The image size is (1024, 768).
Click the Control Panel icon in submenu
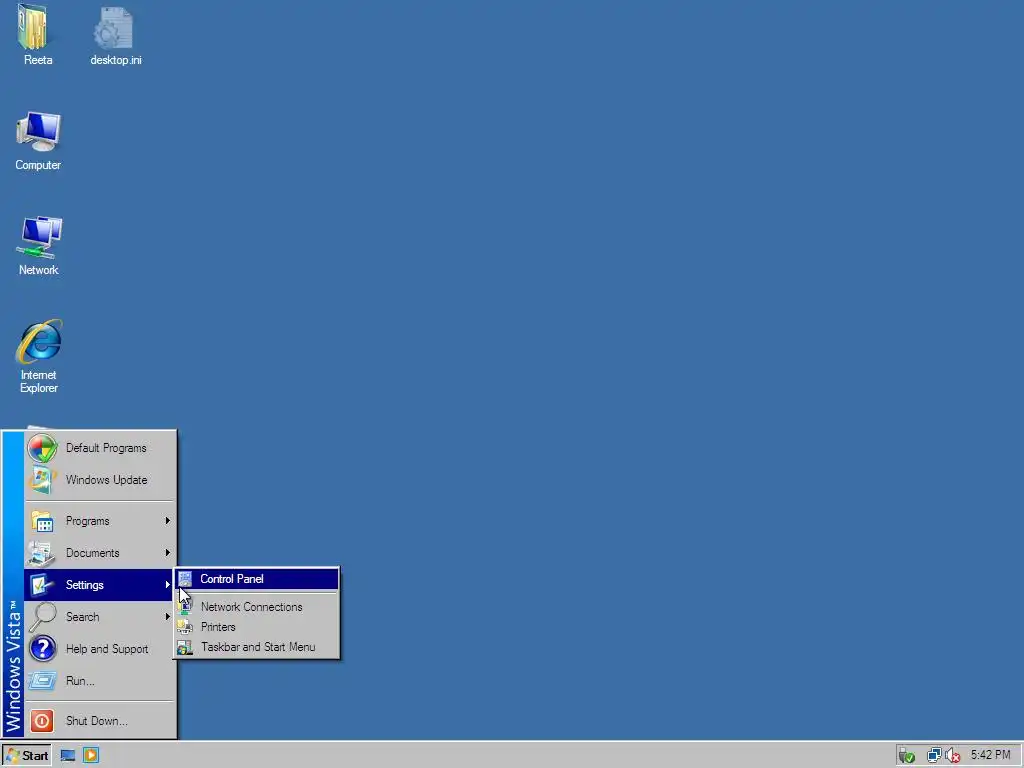185,579
